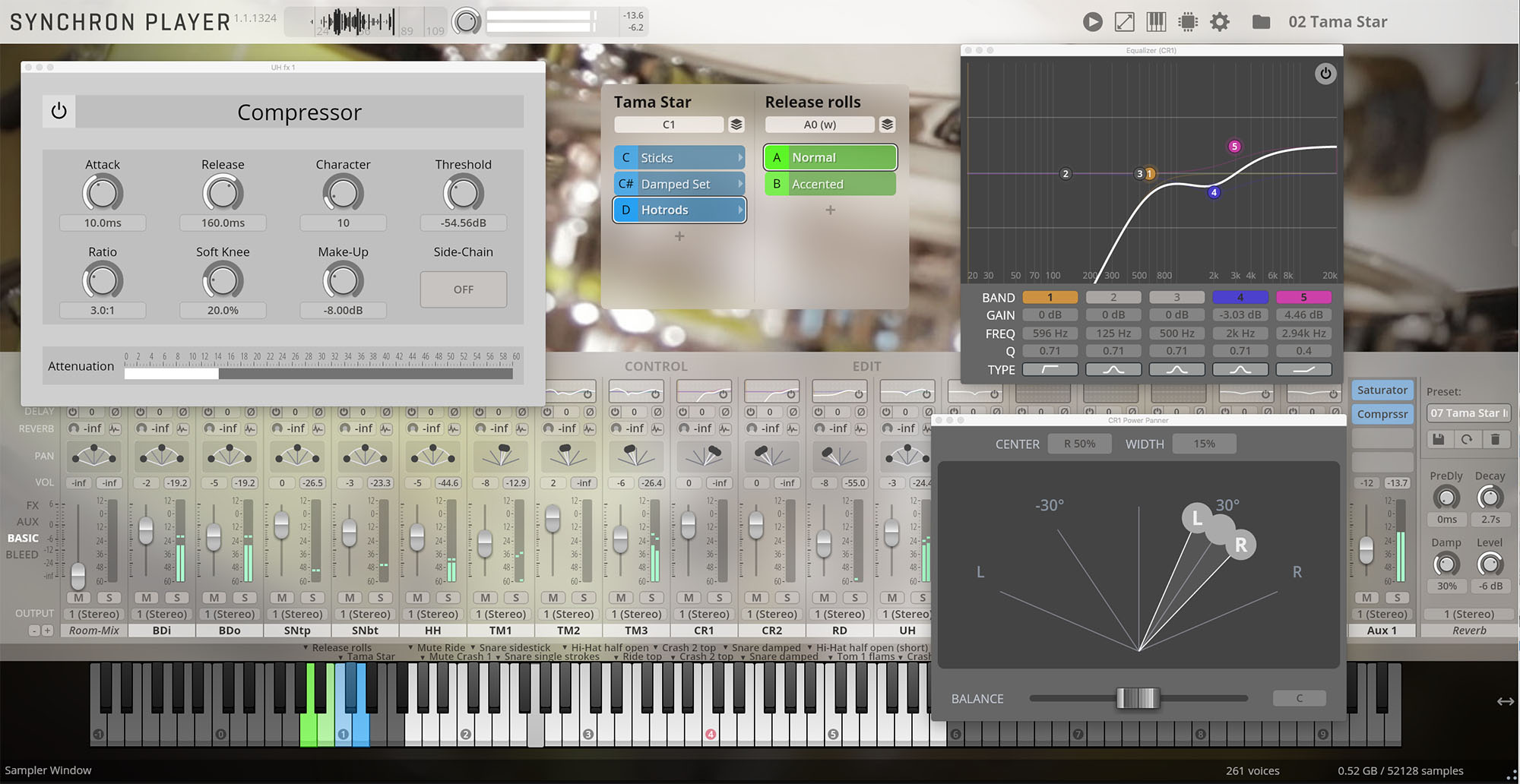Click the EQ band 4 node
Viewport: 1520px width, 784px height.
(x=1214, y=192)
